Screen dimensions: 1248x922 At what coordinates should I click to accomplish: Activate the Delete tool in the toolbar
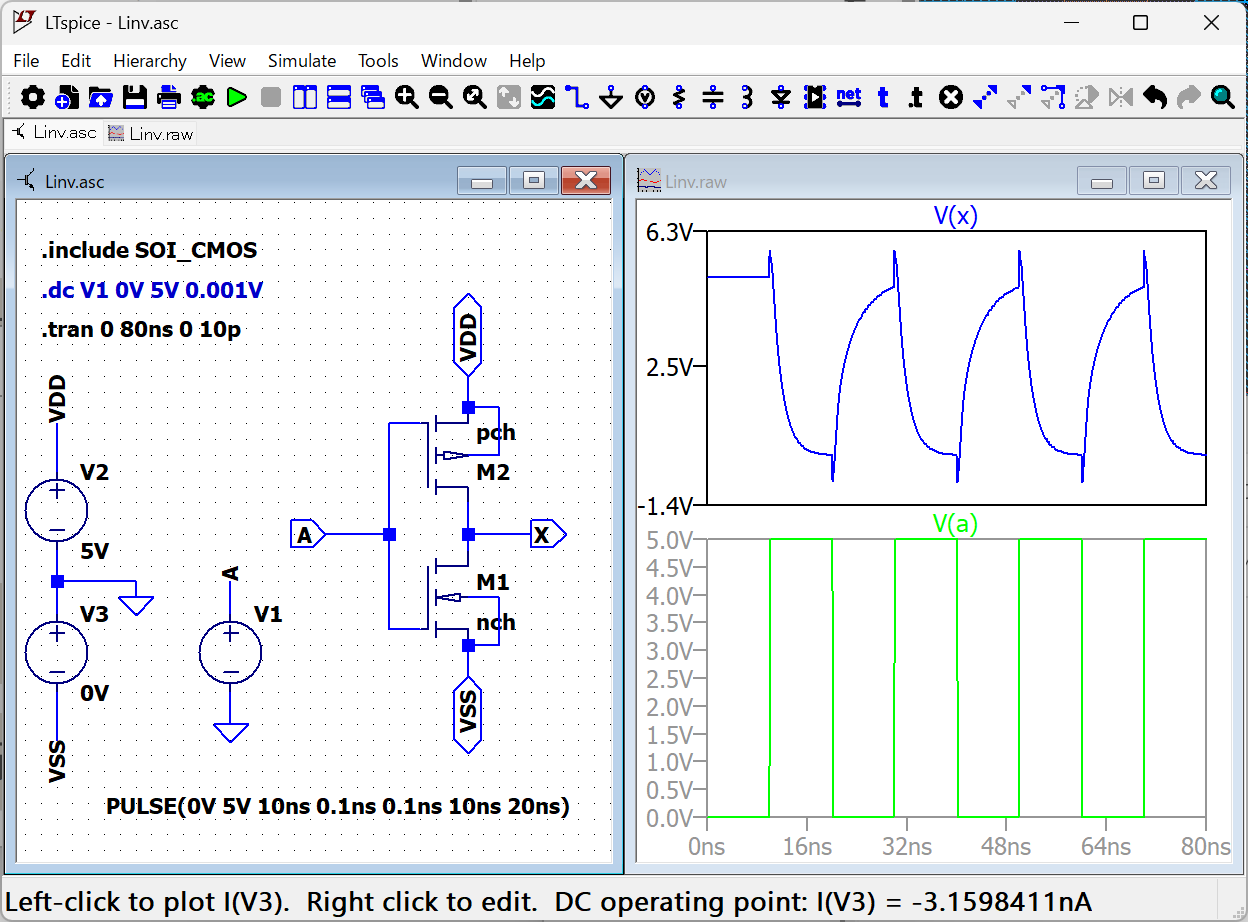pyautogui.click(x=951, y=97)
